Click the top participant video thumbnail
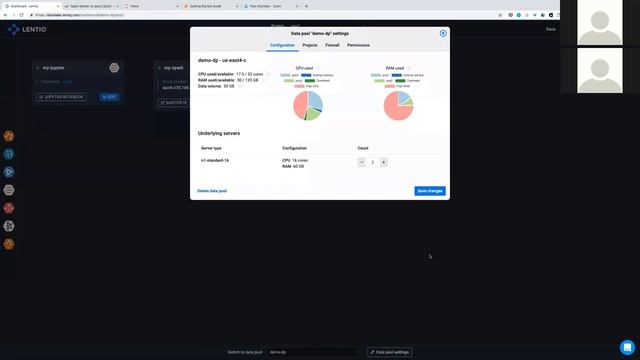The image size is (640, 360). [600, 22]
